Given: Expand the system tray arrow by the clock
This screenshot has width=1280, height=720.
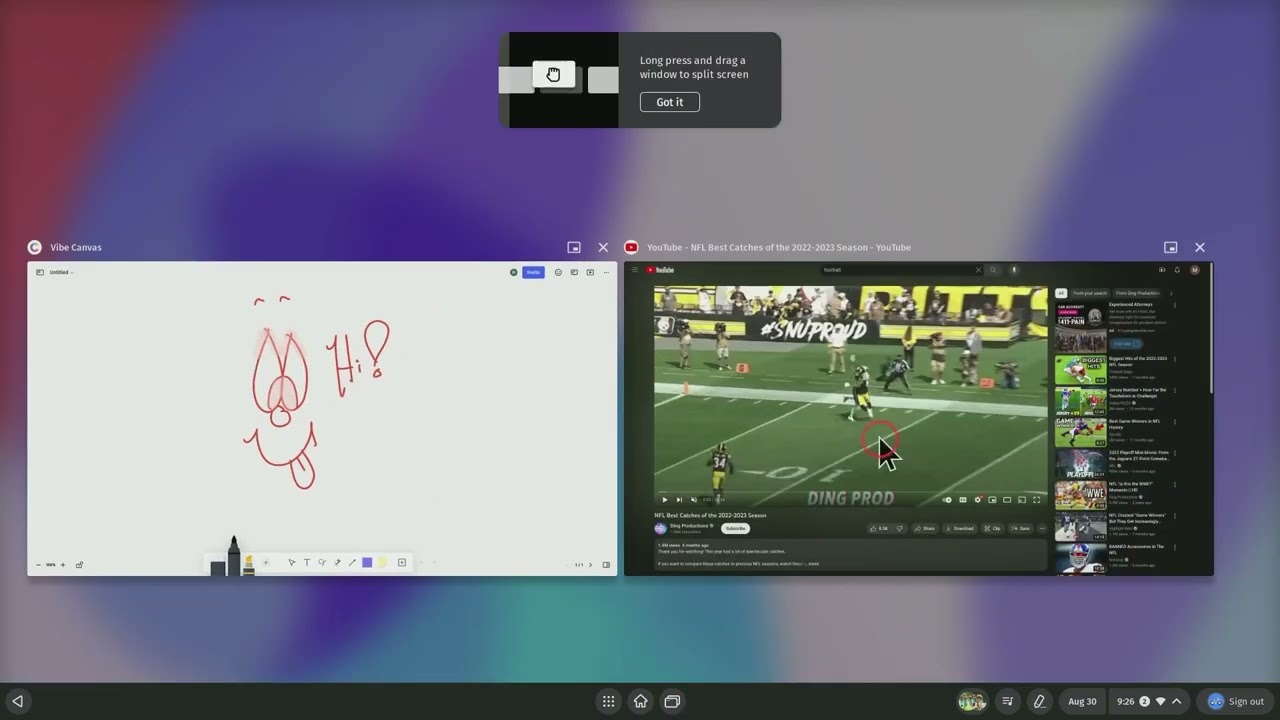Looking at the screenshot, I should (1176, 701).
